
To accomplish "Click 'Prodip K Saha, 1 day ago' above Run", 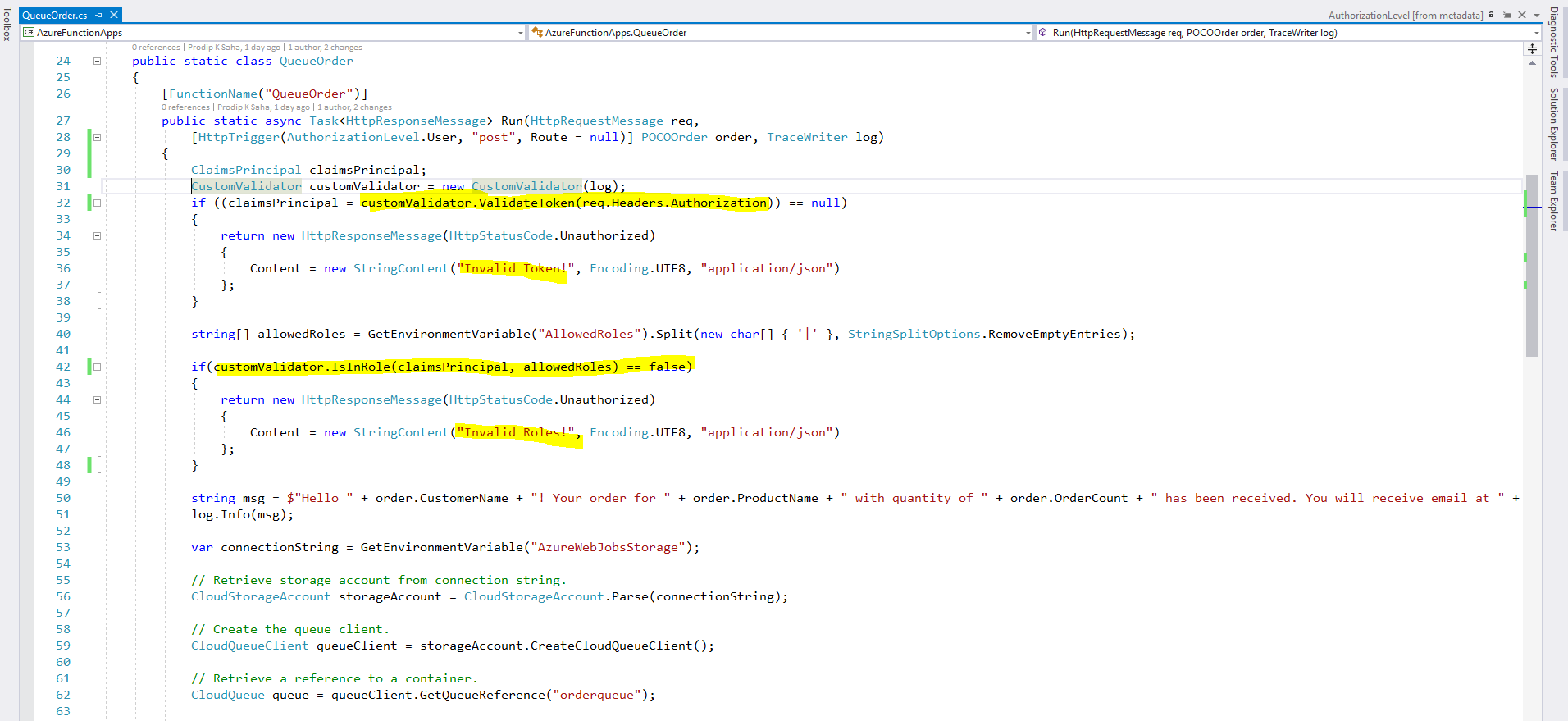I will [x=264, y=107].
